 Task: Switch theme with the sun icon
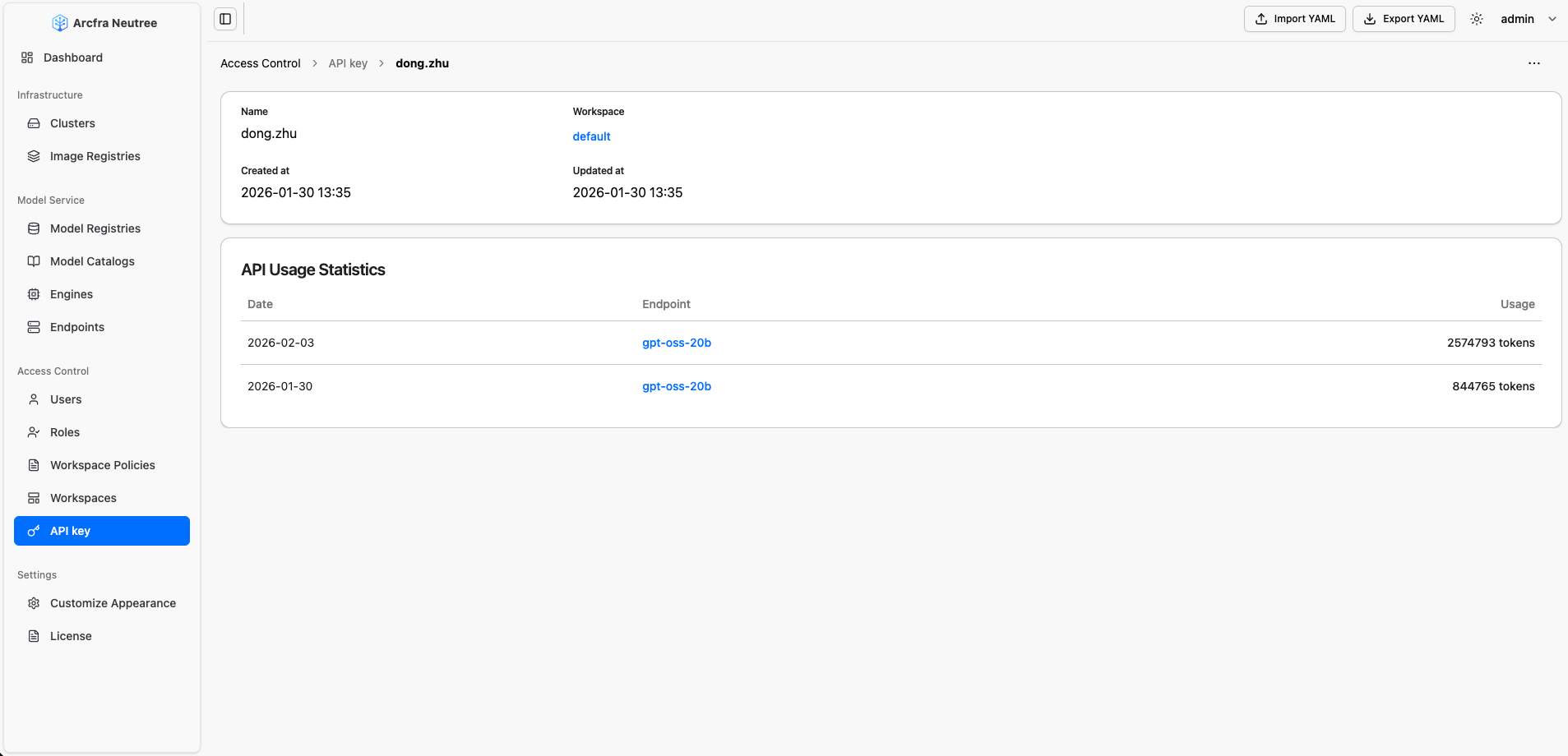tap(1477, 19)
